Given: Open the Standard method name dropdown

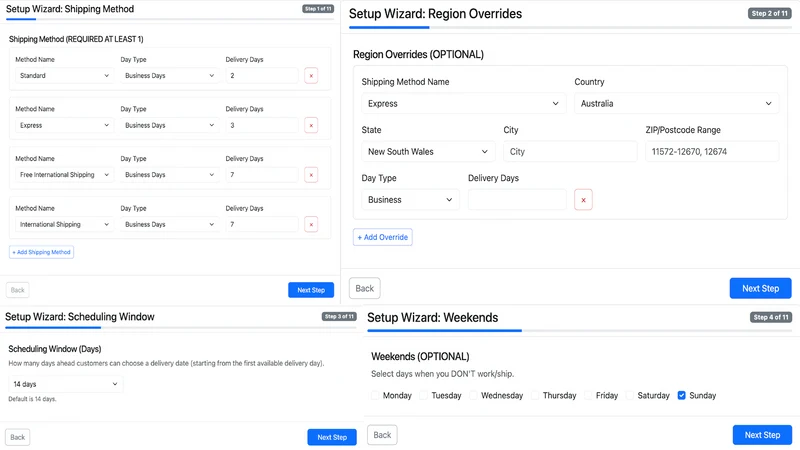Looking at the screenshot, I should pos(64,76).
